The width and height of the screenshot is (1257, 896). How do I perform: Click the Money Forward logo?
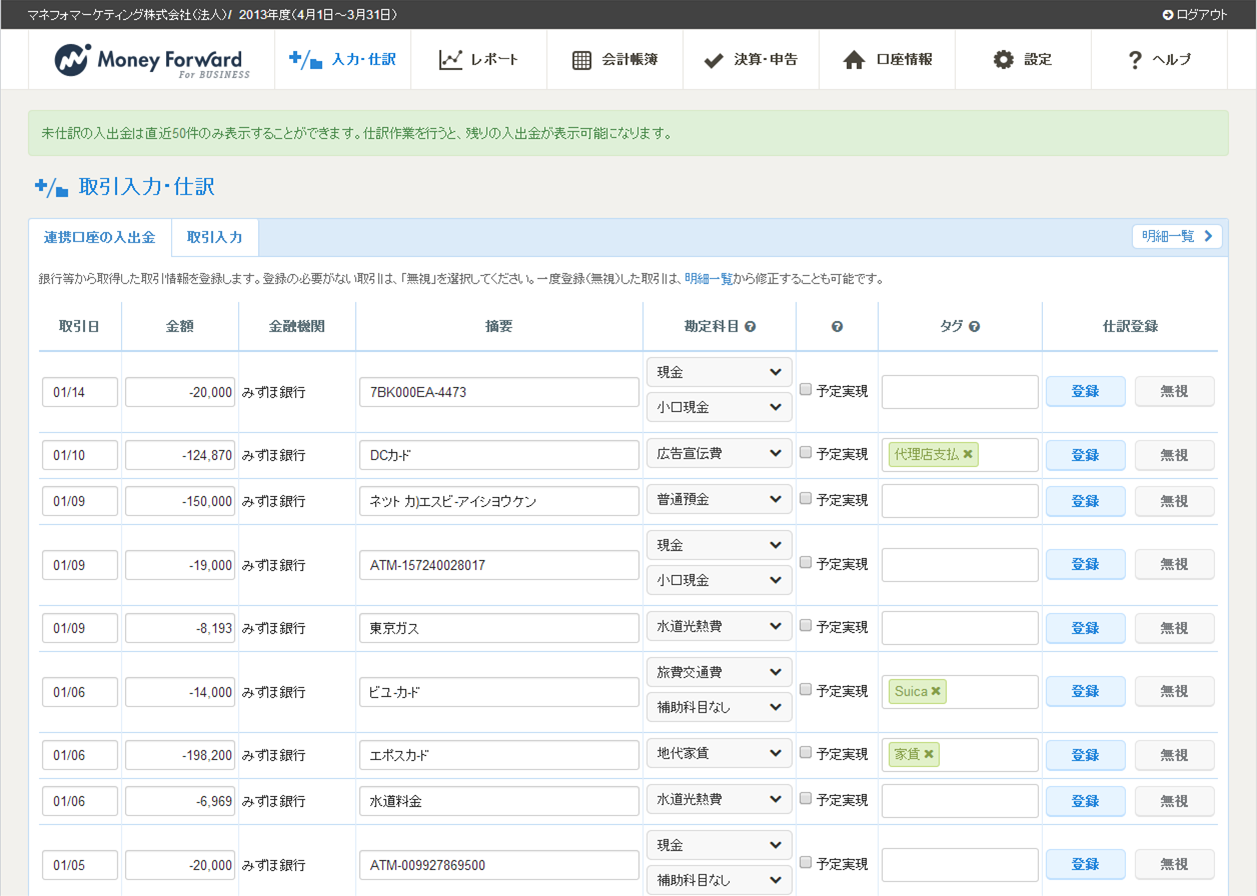pos(152,60)
